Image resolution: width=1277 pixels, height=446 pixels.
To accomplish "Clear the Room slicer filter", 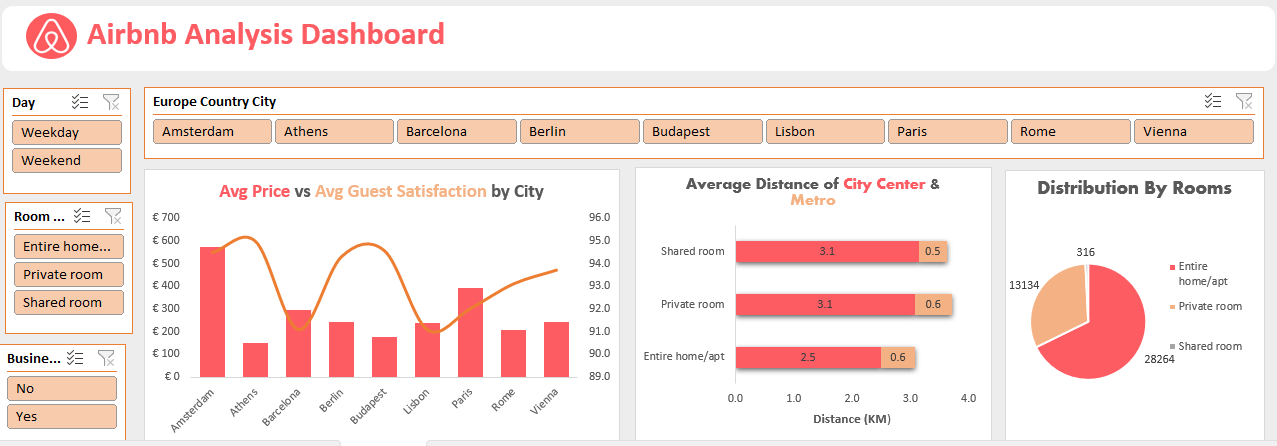I will coord(112,215).
